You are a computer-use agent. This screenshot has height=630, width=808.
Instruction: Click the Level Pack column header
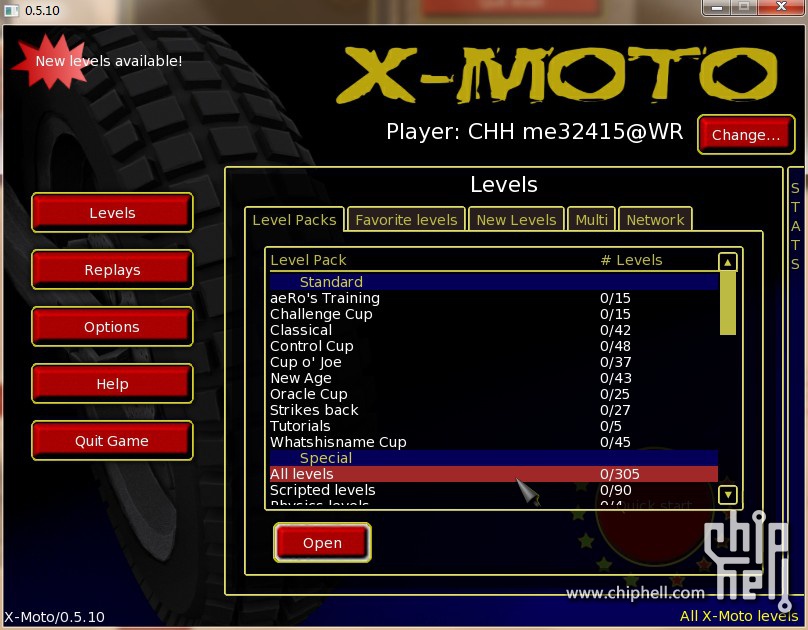(308, 260)
